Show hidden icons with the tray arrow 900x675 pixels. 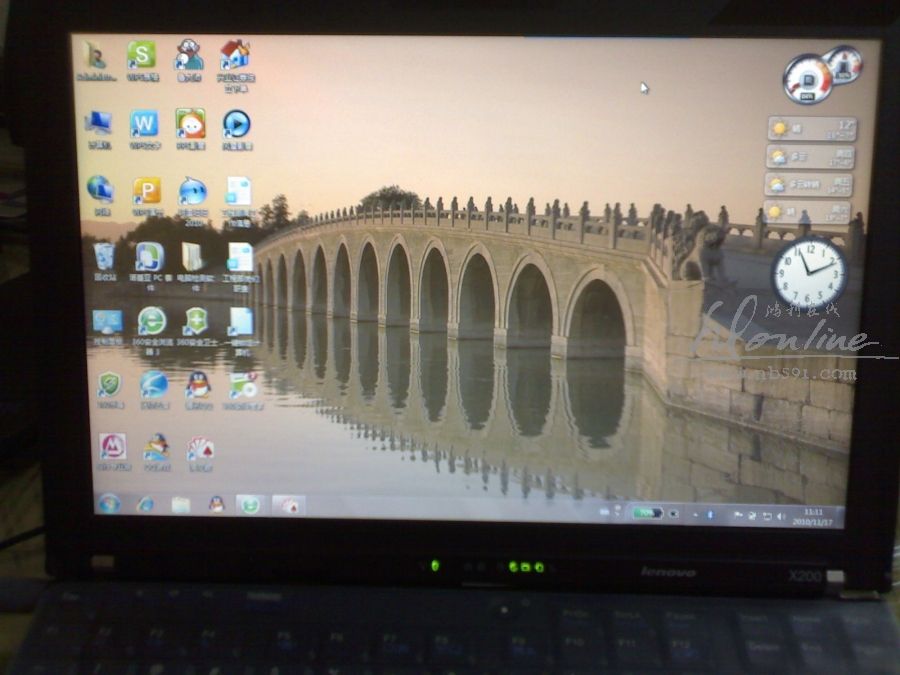[696, 515]
